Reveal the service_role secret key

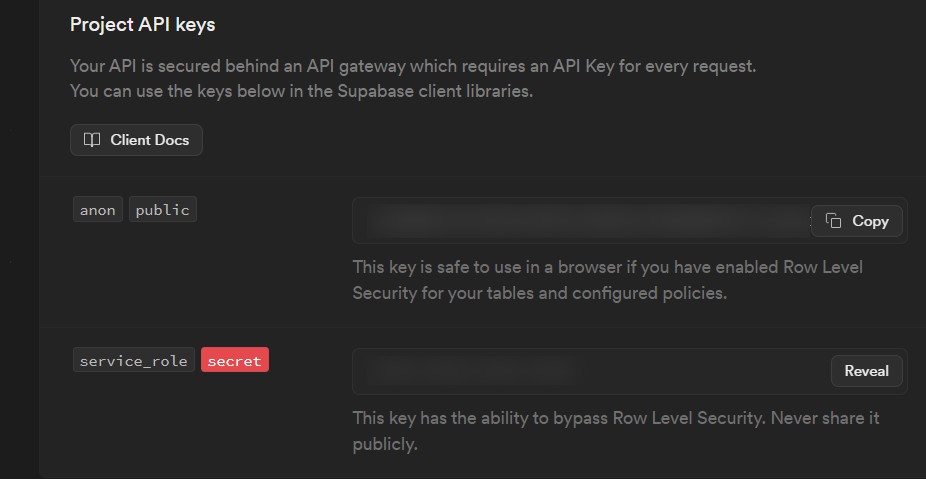866,371
